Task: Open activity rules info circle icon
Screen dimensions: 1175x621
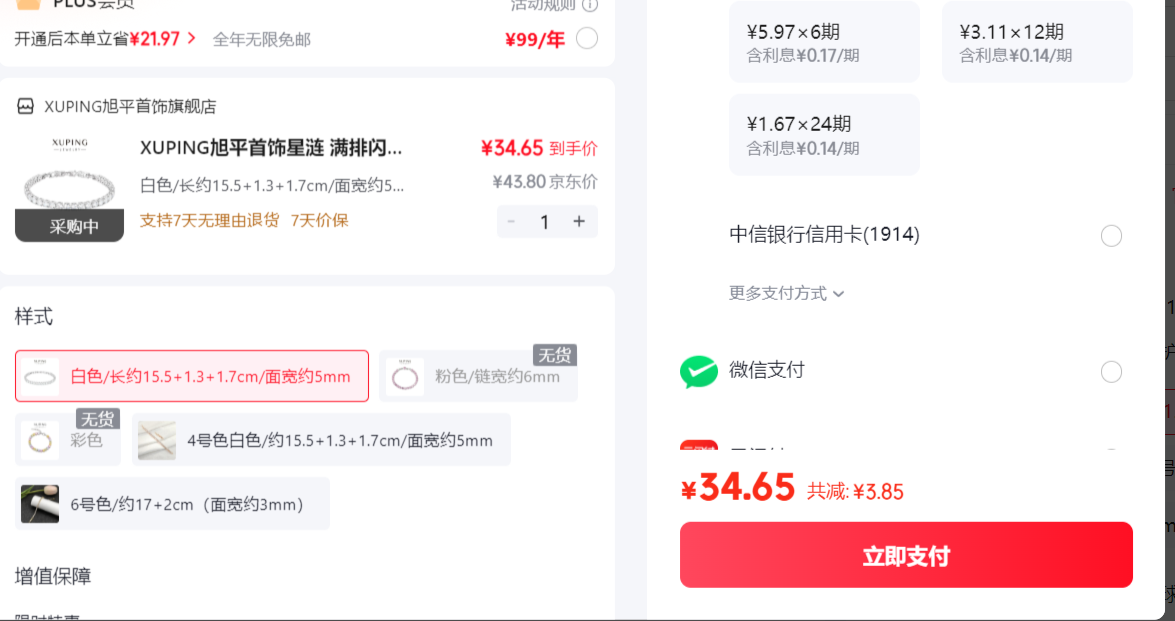Action: (590, 5)
